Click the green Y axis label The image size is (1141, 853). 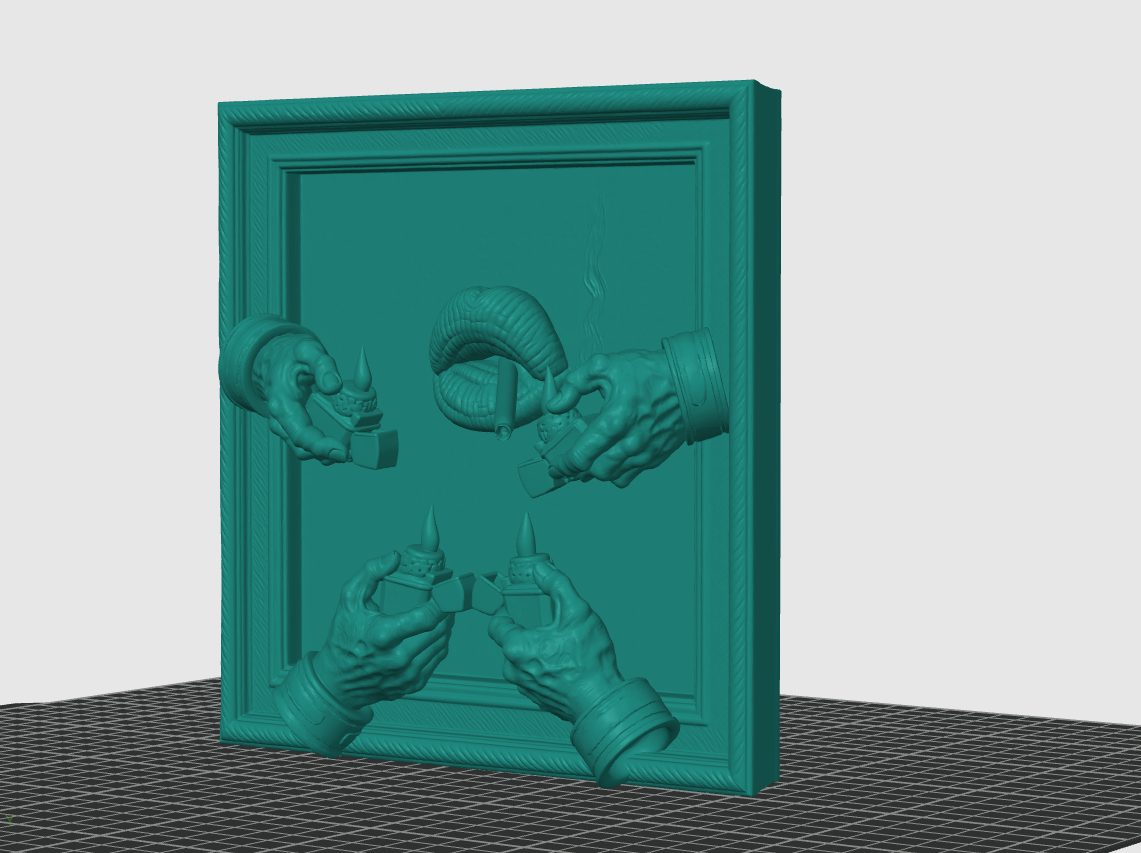point(9,820)
